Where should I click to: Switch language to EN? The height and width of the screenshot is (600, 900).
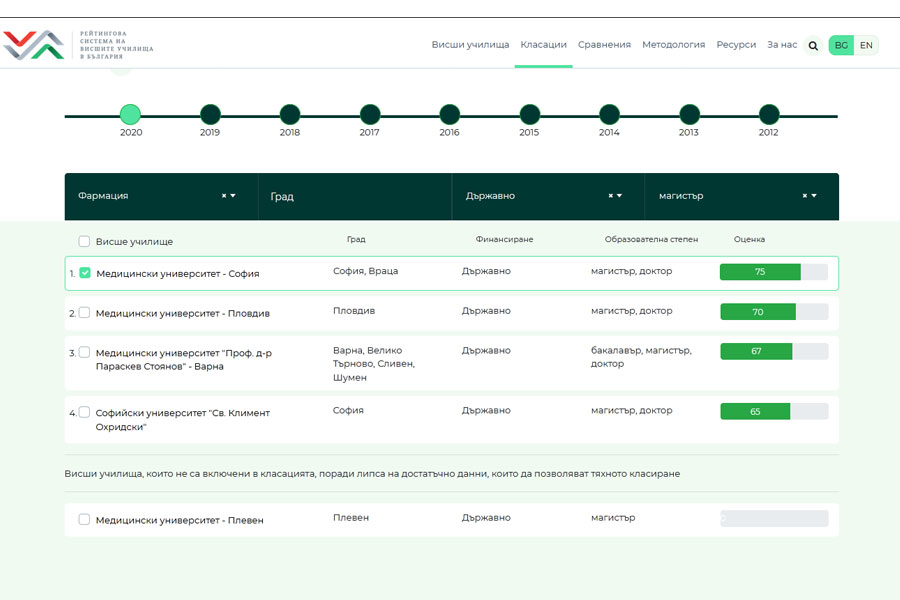click(866, 45)
